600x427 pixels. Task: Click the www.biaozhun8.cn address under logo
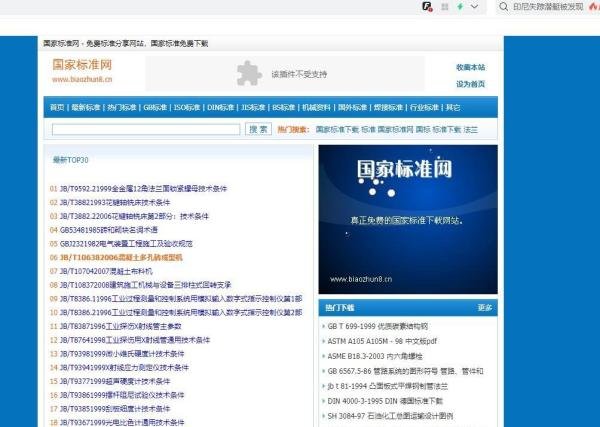[82, 80]
